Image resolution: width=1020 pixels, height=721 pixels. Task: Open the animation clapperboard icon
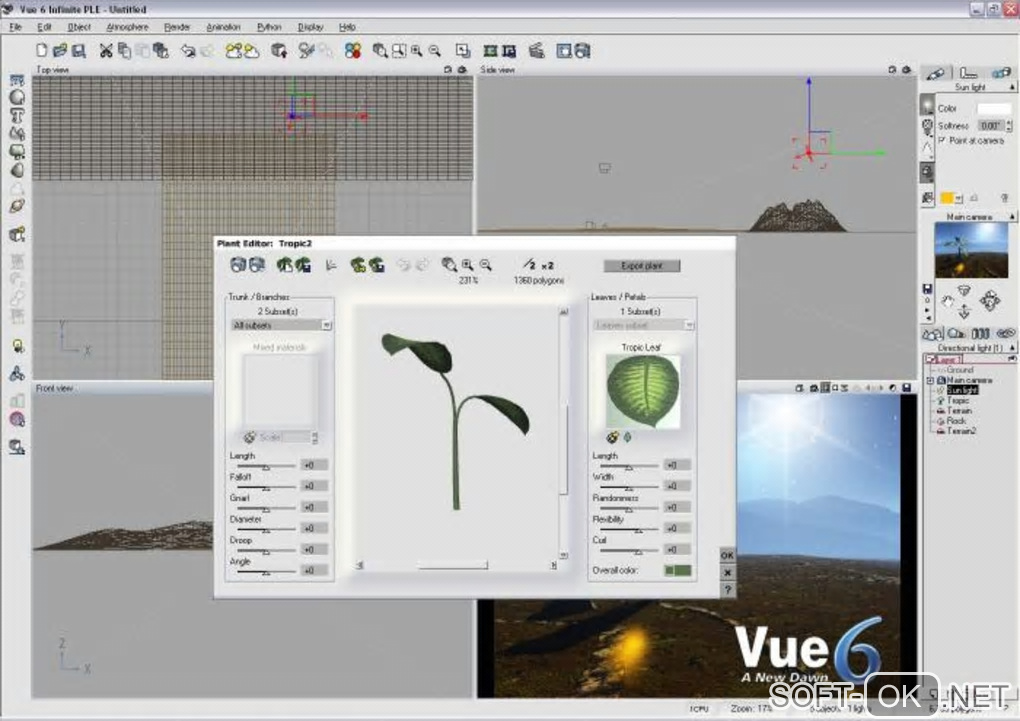coord(537,51)
